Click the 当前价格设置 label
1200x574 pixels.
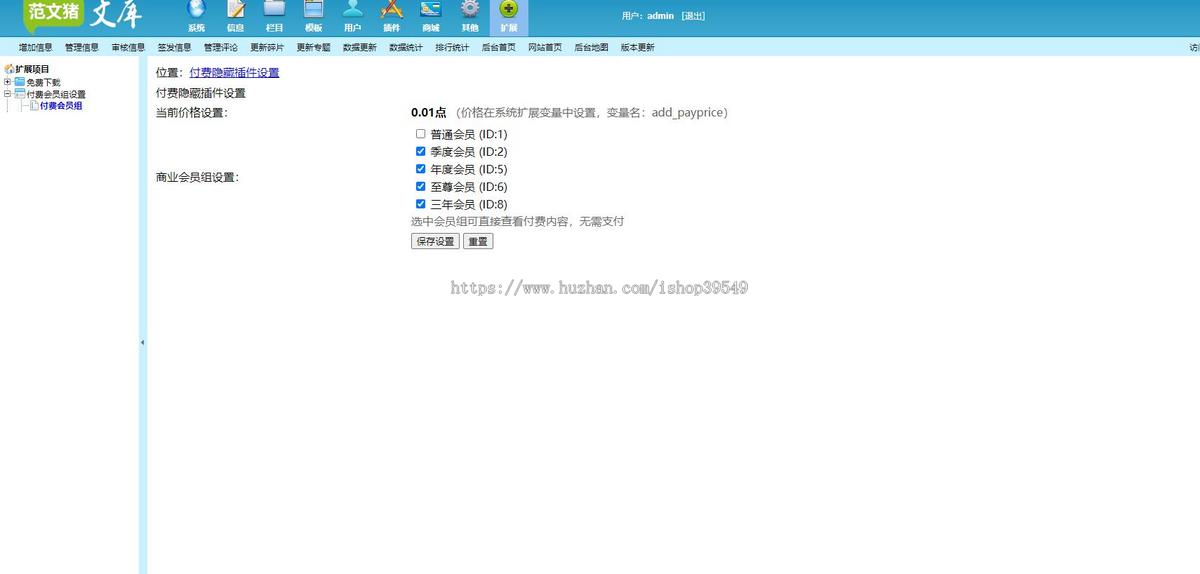(x=192, y=113)
